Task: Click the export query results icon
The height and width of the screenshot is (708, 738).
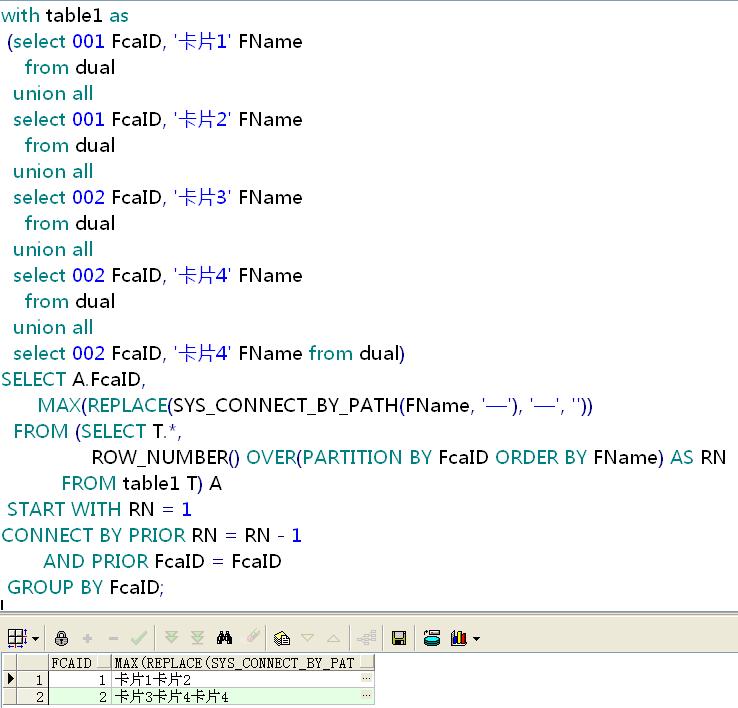Action: coord(432,638)
